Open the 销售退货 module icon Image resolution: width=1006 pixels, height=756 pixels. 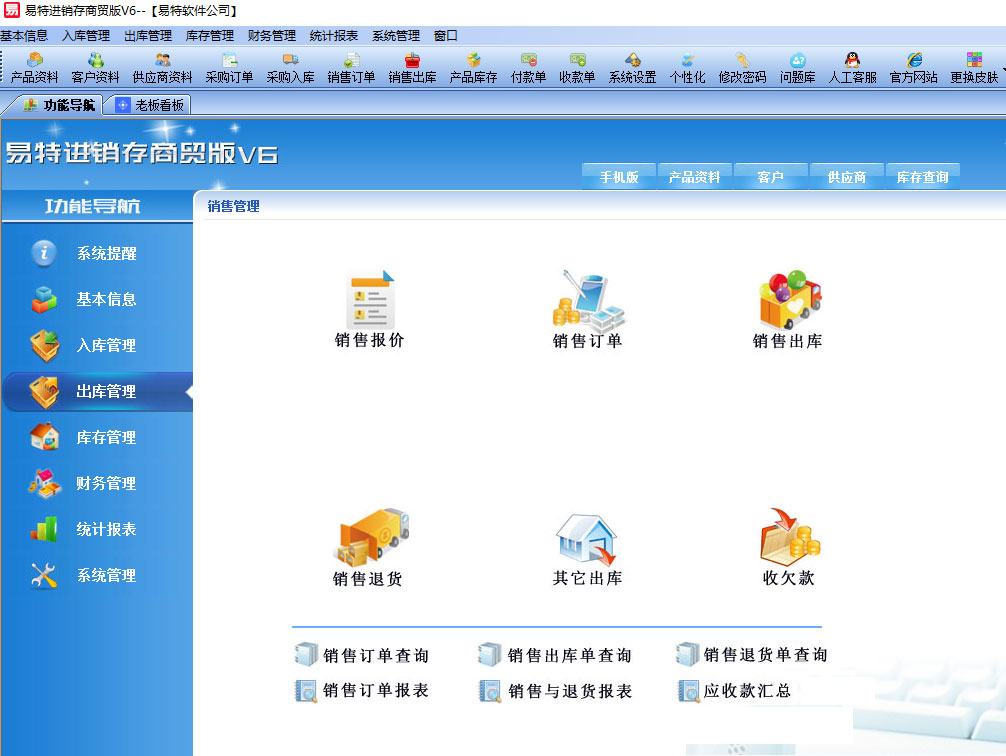click(370, 538)
